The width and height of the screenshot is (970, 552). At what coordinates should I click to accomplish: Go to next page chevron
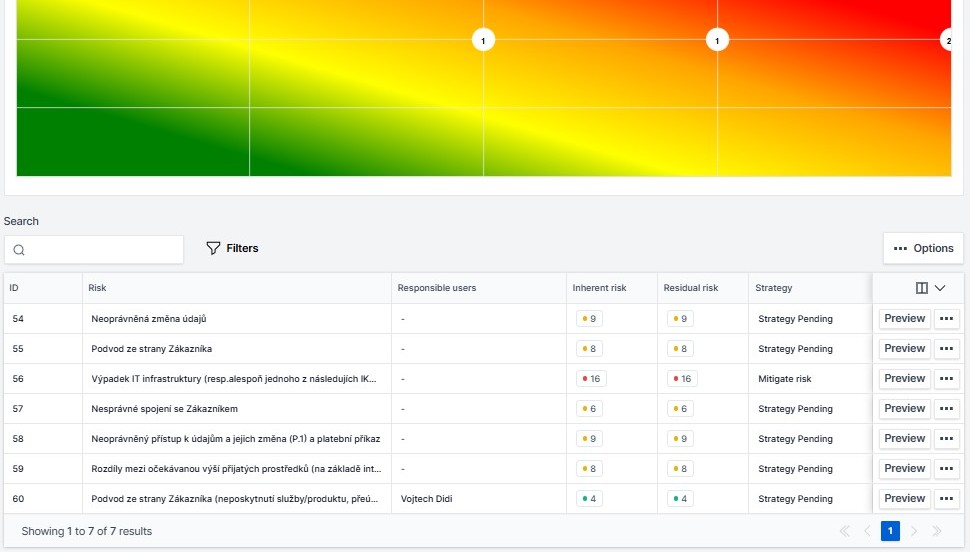pos(914,531)
